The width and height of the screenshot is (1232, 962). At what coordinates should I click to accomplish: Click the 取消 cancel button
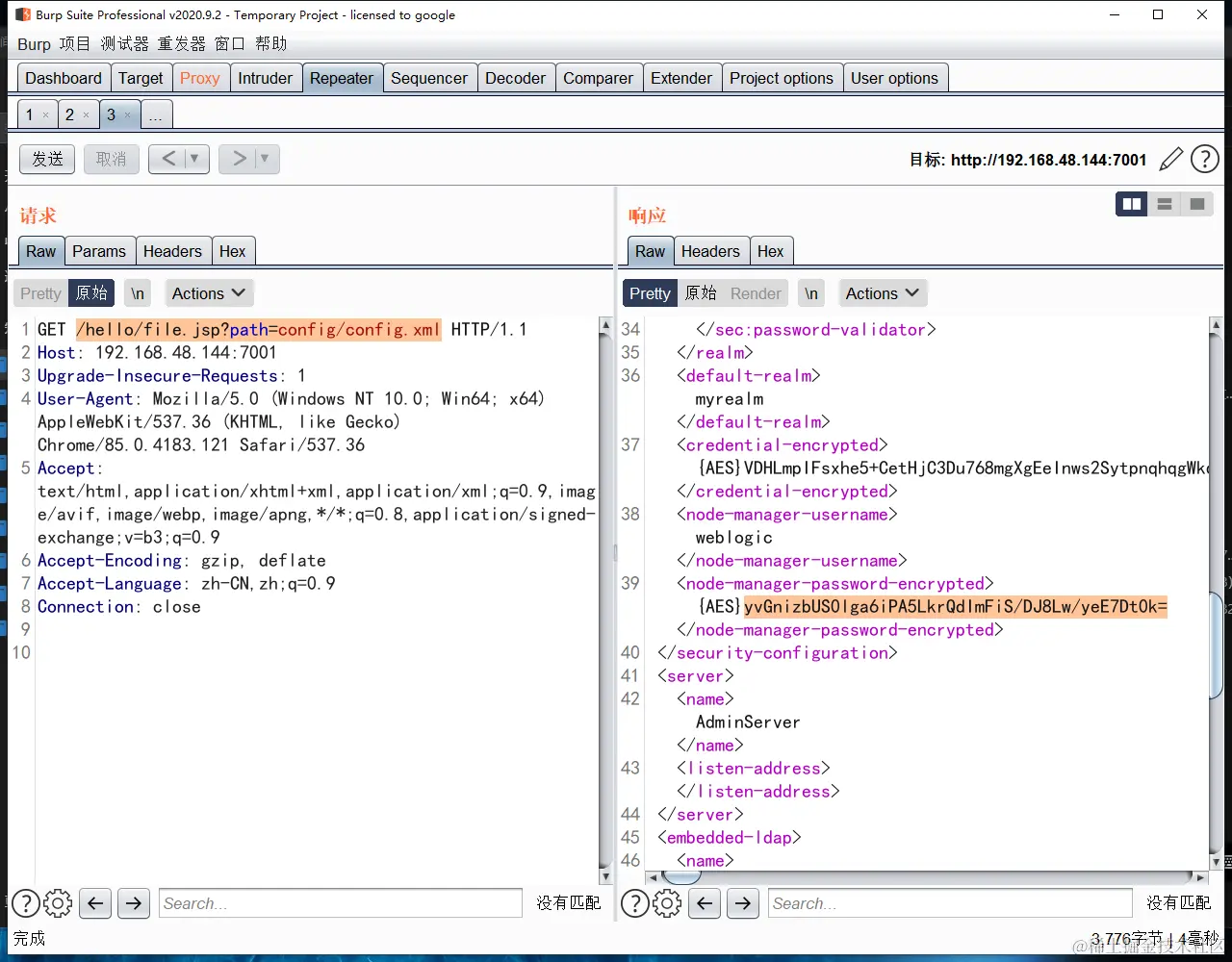pos(111,159)
